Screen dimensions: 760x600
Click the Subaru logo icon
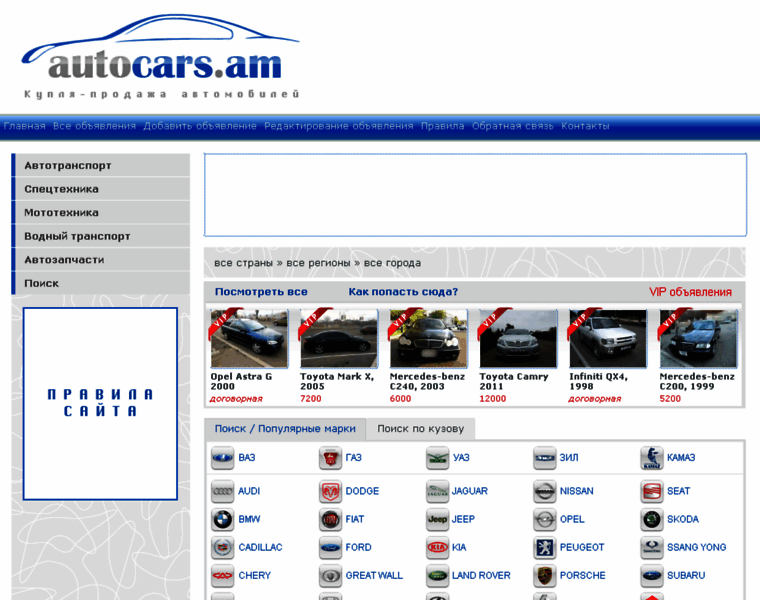point(652,576)
